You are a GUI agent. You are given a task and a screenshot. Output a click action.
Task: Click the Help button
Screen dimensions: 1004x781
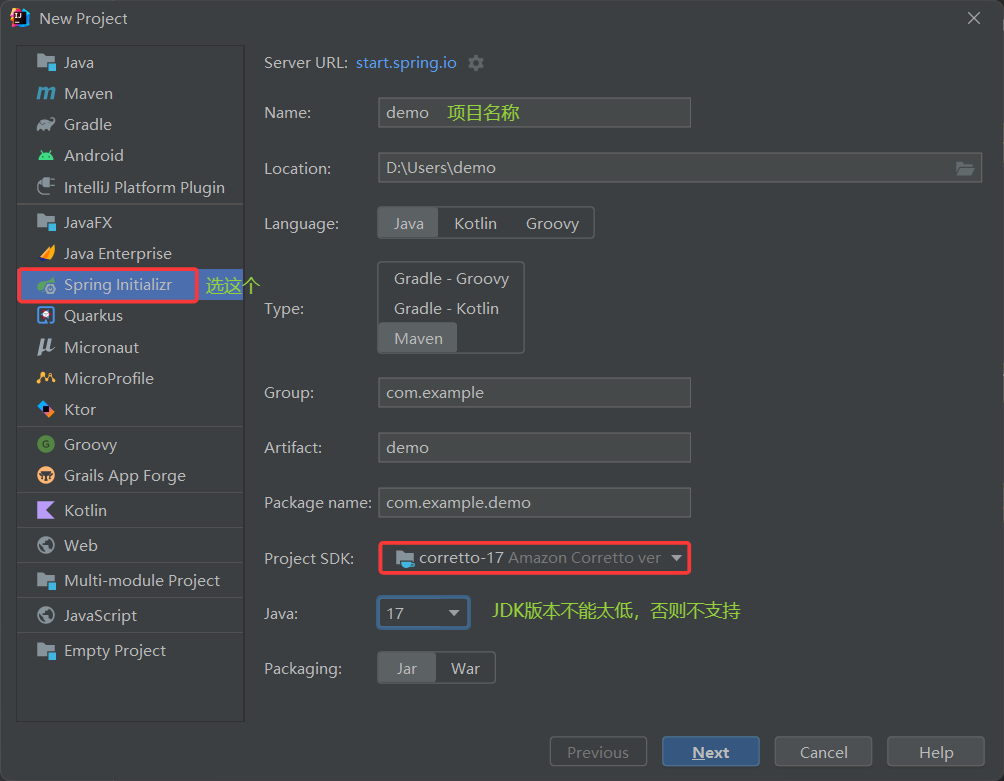936,752
